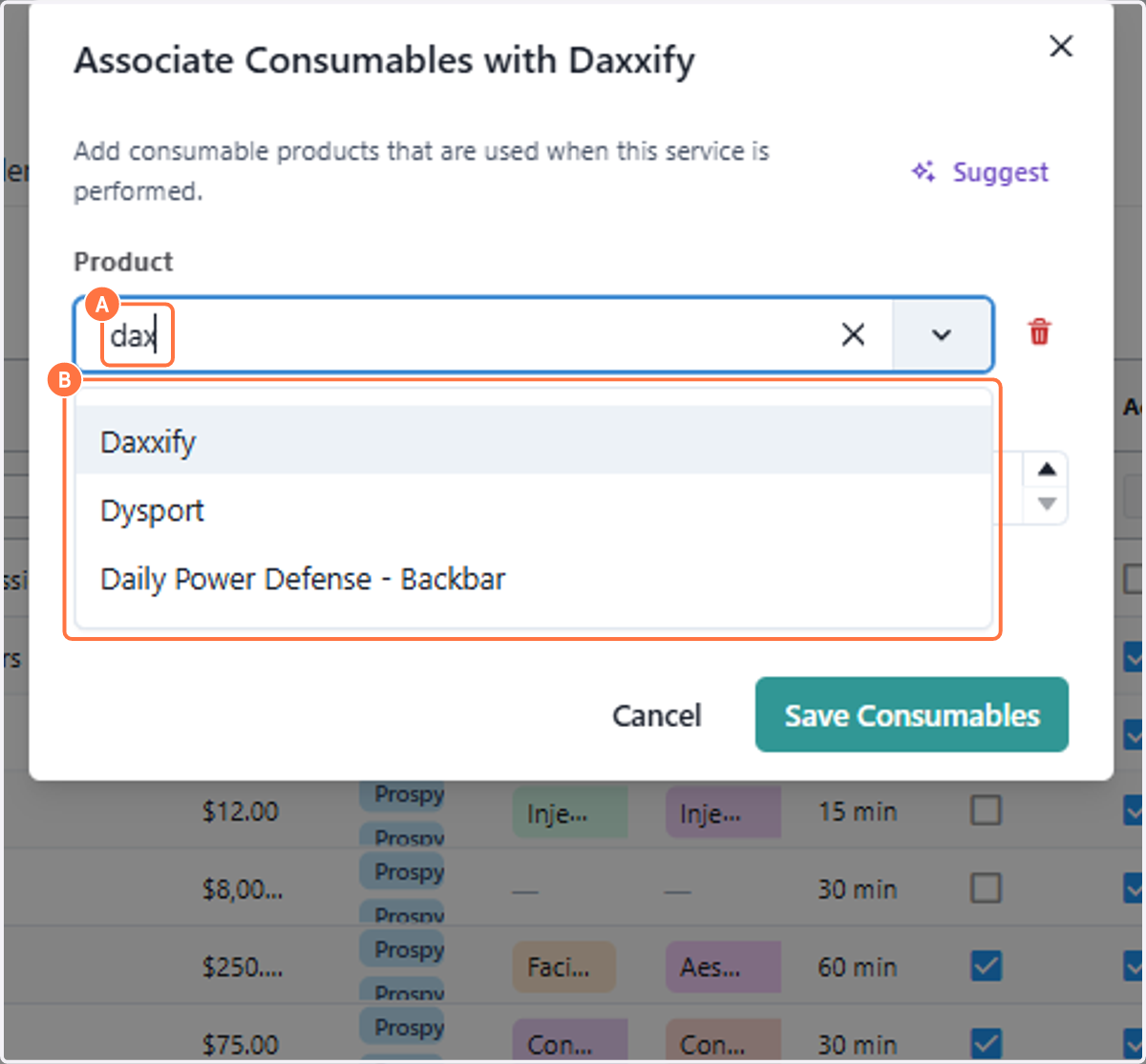Click the $250.... price cell

tap(243, 968)
